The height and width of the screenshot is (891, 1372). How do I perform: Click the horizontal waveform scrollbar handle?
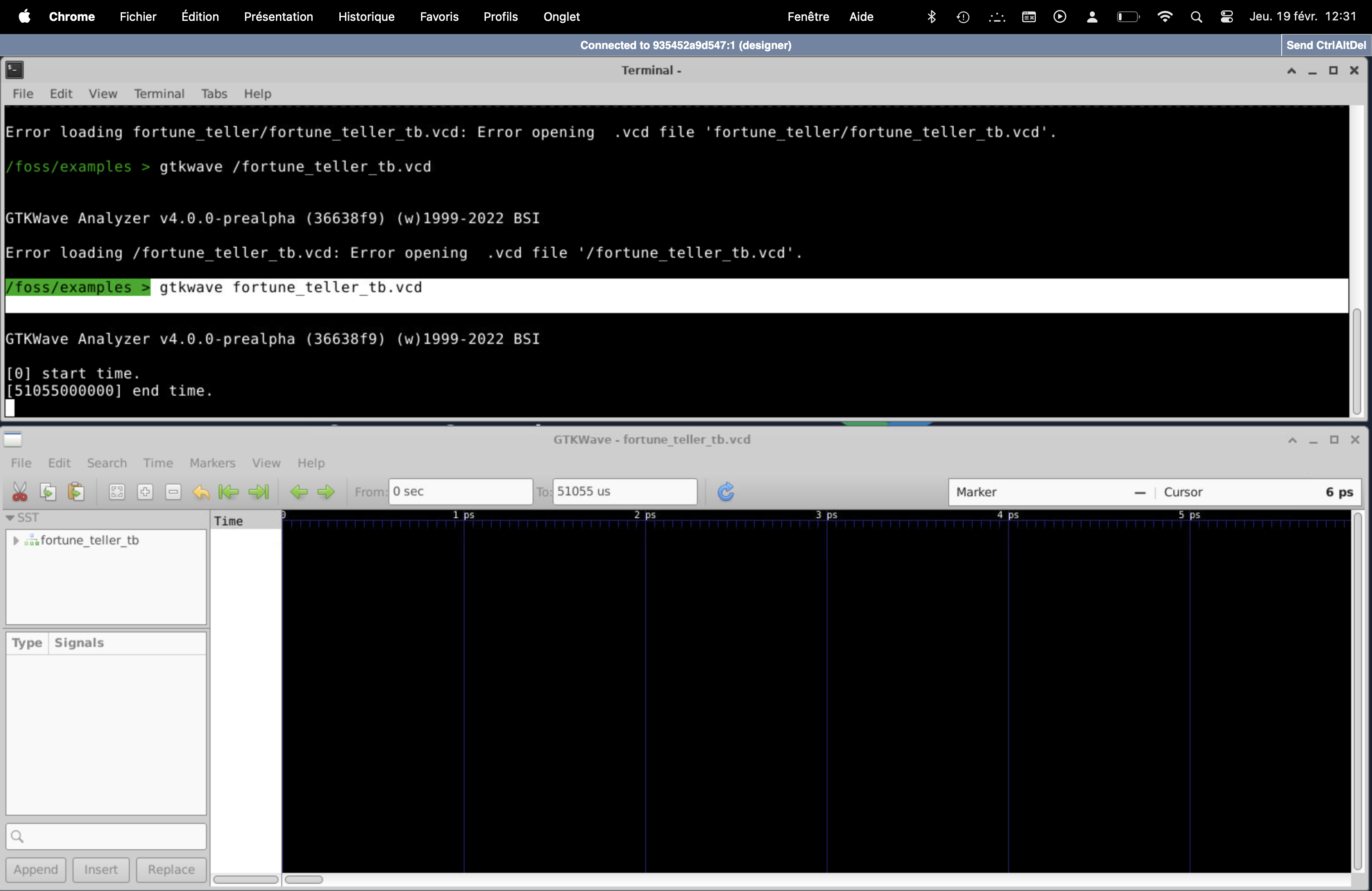click(304, 880)
